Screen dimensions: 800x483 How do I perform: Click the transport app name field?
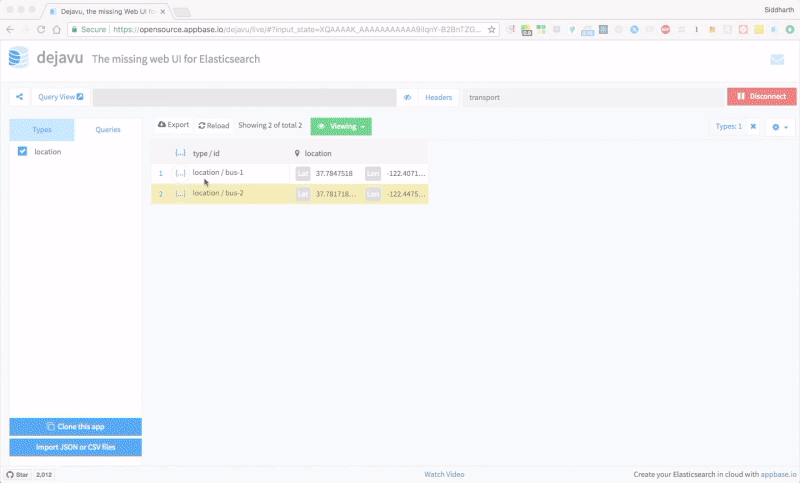593,97
